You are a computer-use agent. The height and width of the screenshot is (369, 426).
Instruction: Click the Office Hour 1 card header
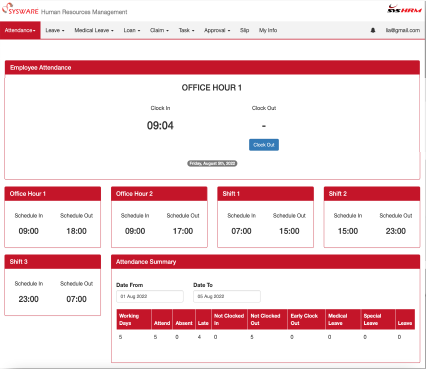pos(52,194)
